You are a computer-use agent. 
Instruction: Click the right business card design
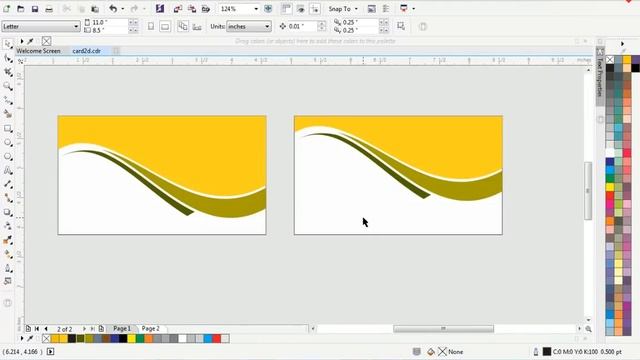click(x=398, y=175)
